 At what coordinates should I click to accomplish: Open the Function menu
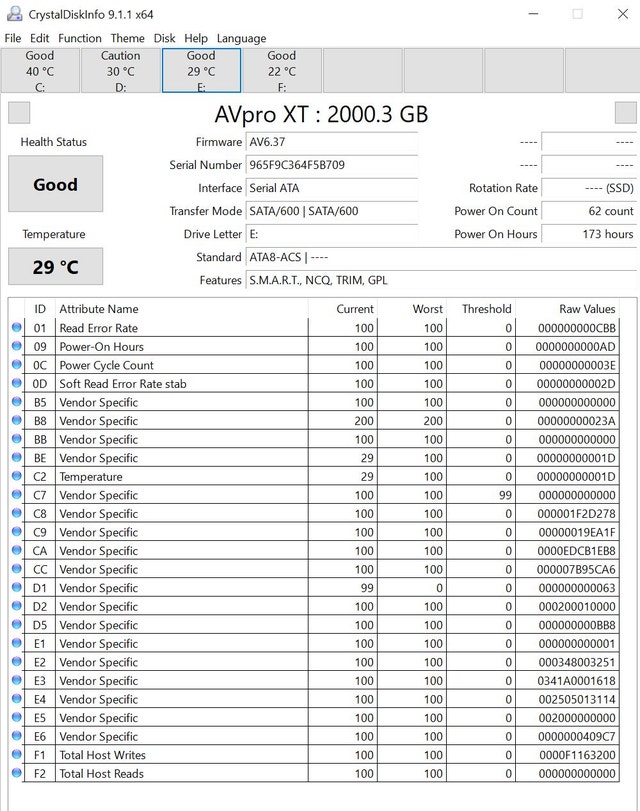[80, 38]
